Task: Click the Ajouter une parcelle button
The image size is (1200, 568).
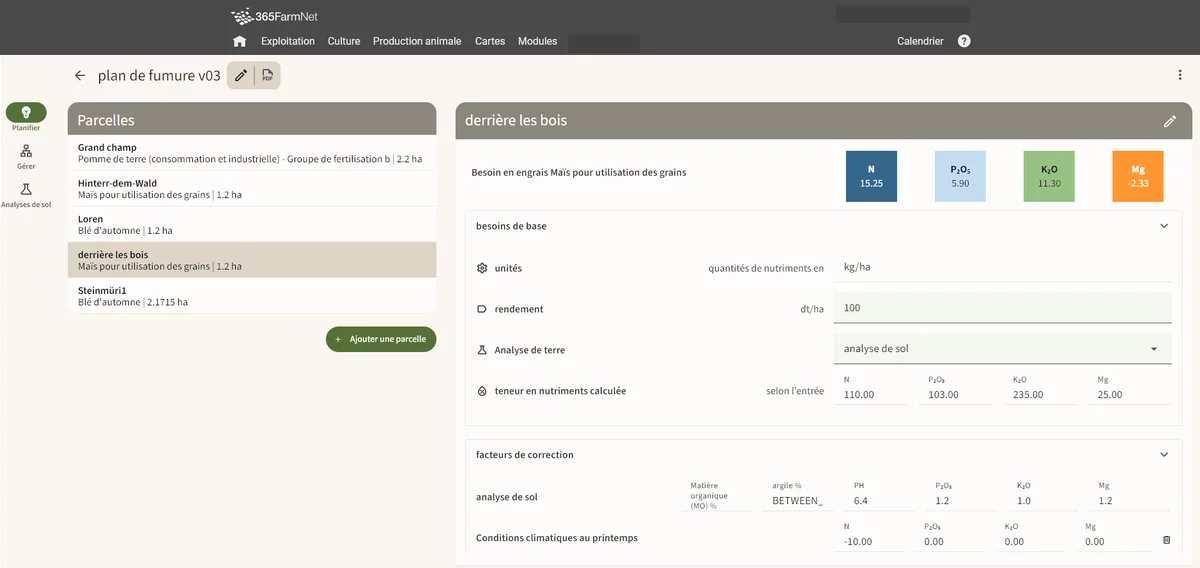Action: (x=381, y=339)
